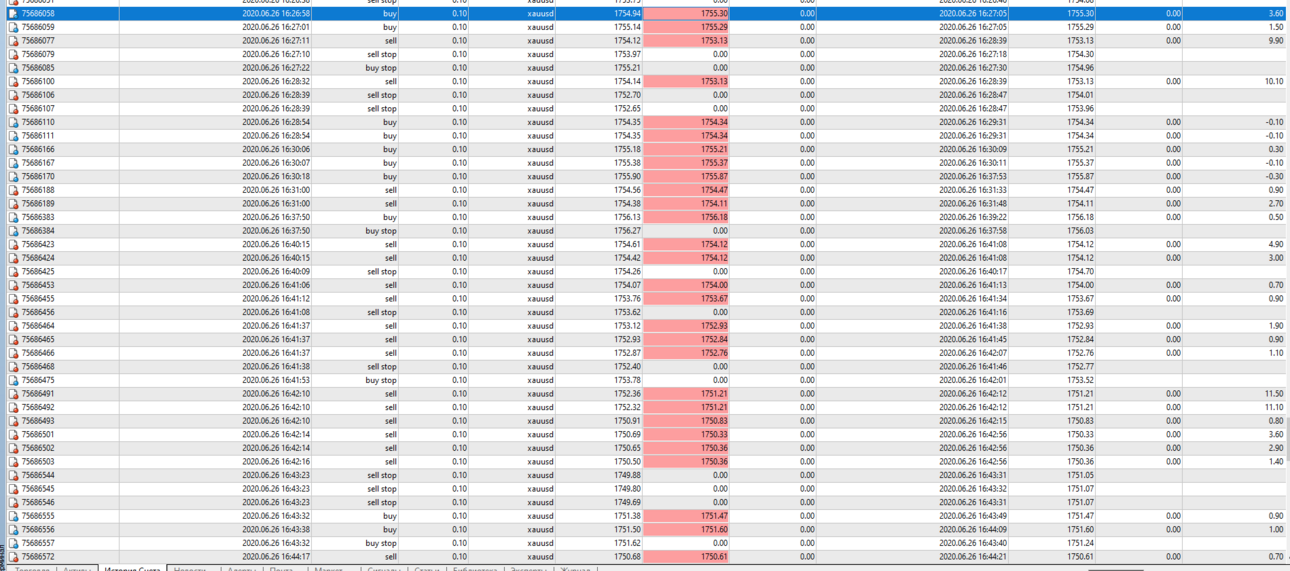Image resolution: width=1290 pixels, height=571 pixels.
Task: Click open time 2020.06.26 16:44:17
Action: pyautogui.click(x=276, y=557)
